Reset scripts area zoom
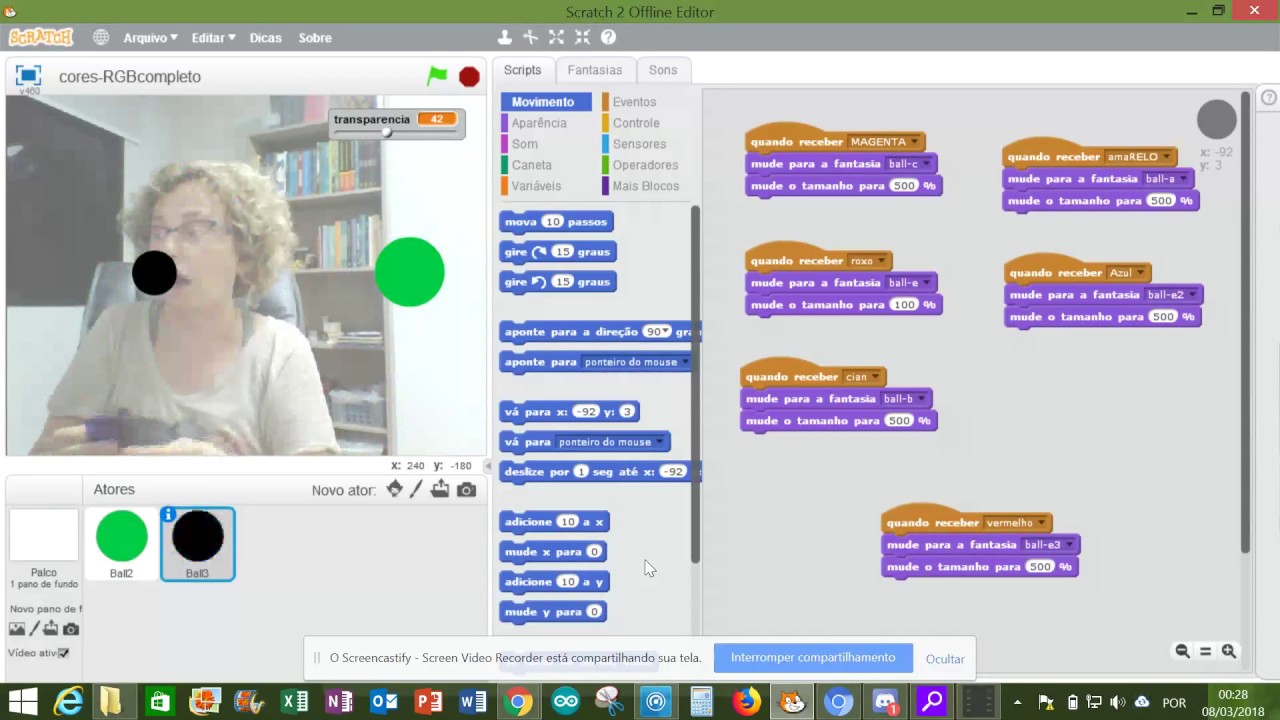The image size is (1280, 720). tap(1205, 651)
